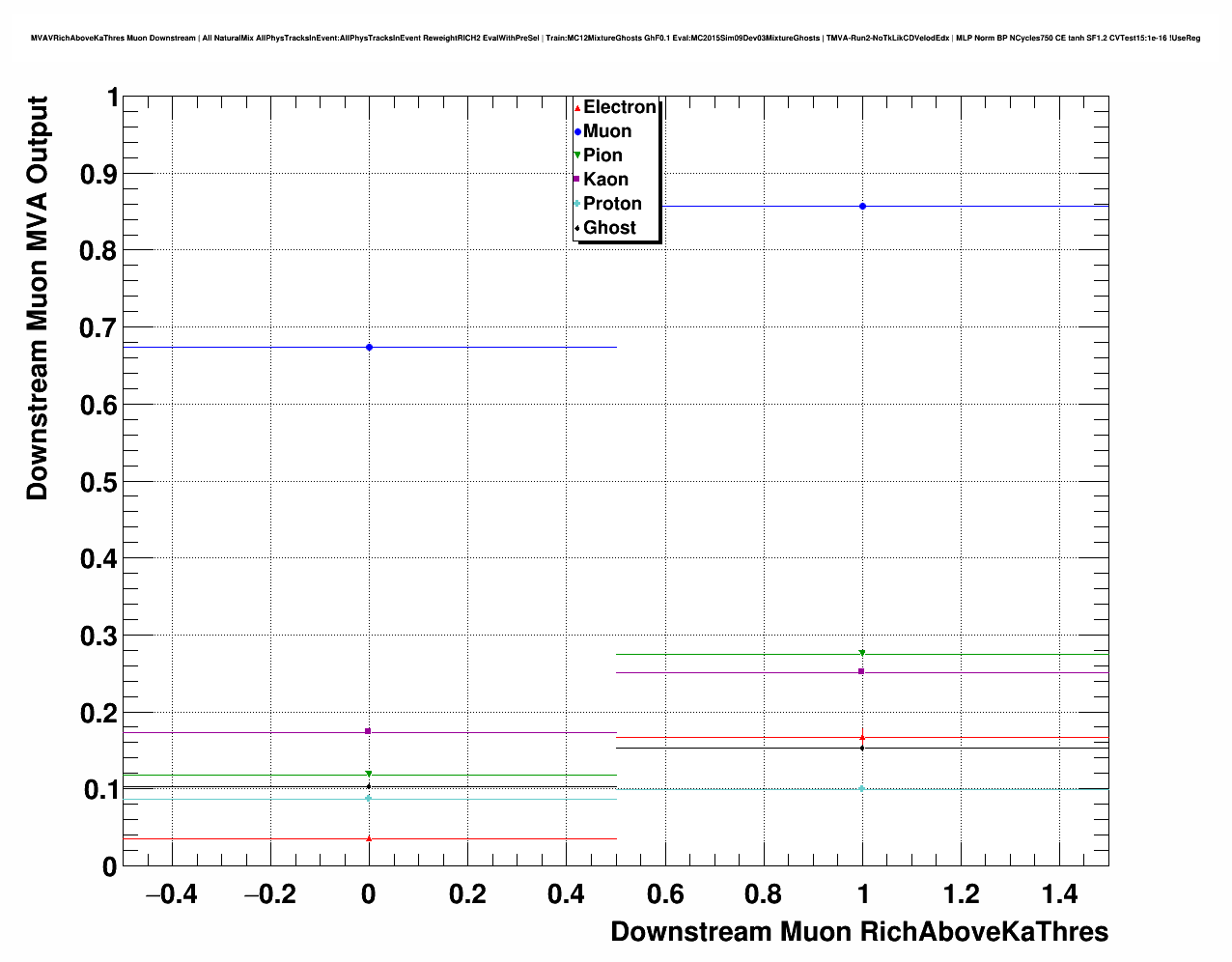Click the Pion data point at x=1

click(862, 654)
